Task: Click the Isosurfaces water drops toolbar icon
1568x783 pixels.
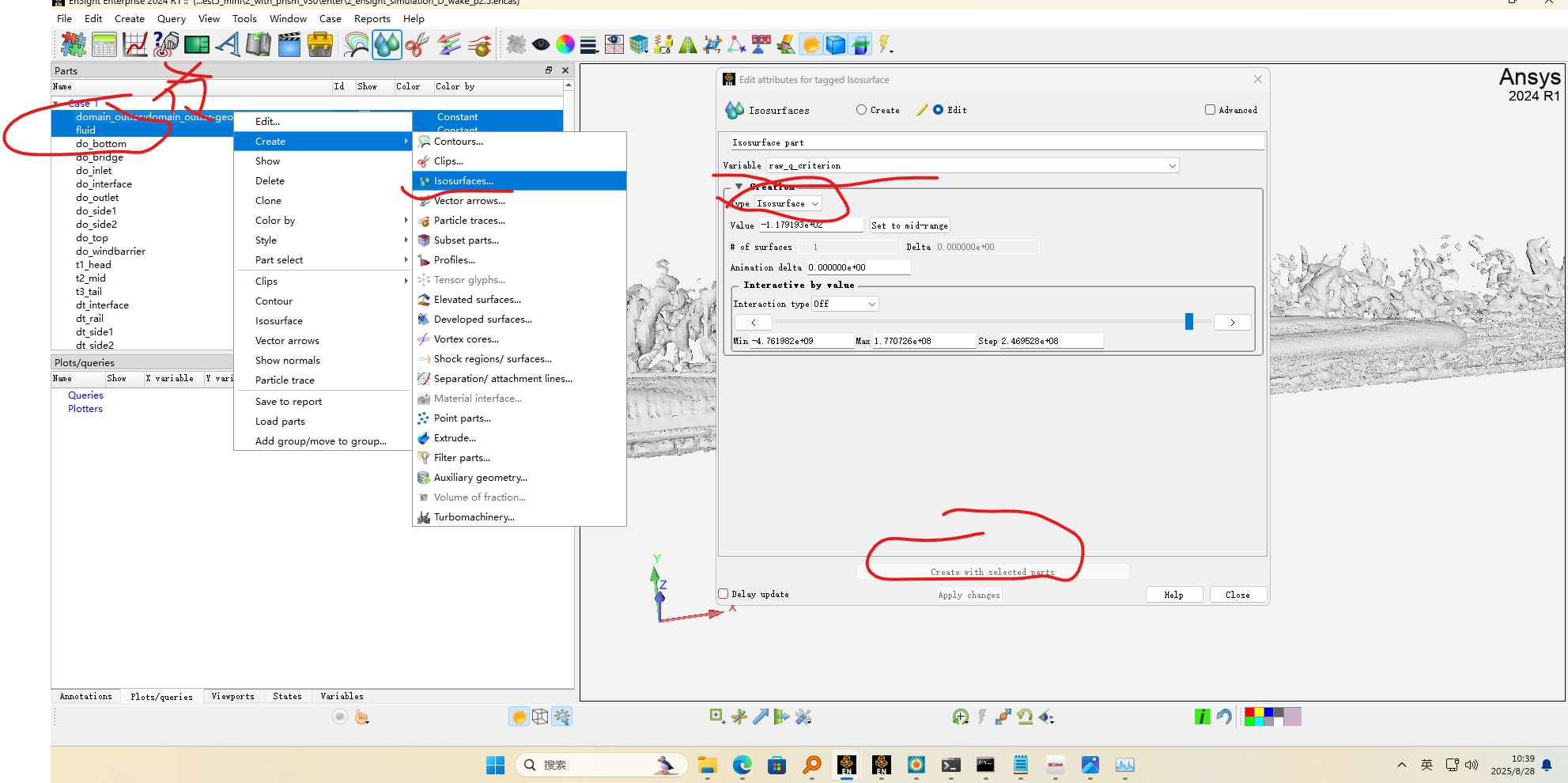Action: pyautogui.click(x=387, y=45)
